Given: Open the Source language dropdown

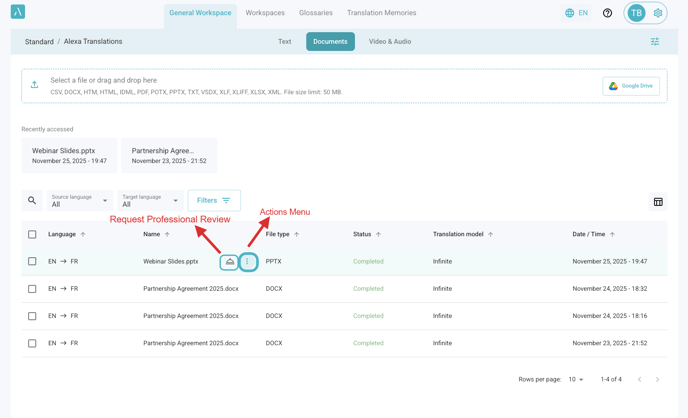Looking at the screenshot, I should pos(80,201).
